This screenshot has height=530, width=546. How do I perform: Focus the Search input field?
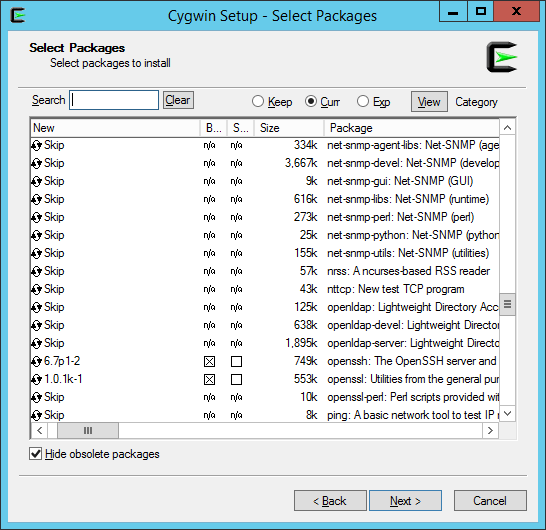coord(114,100)
